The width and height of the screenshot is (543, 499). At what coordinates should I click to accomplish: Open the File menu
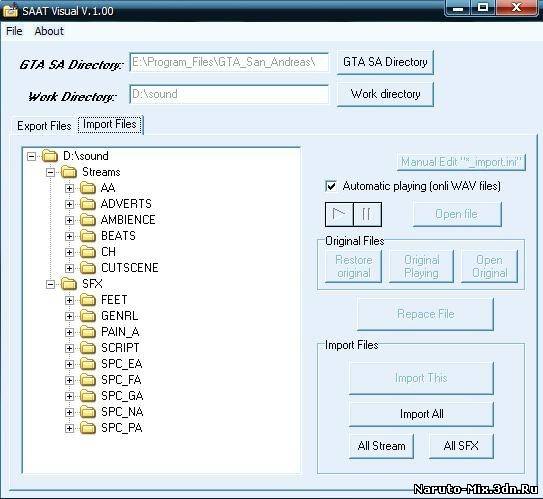[x=14, y=31]
